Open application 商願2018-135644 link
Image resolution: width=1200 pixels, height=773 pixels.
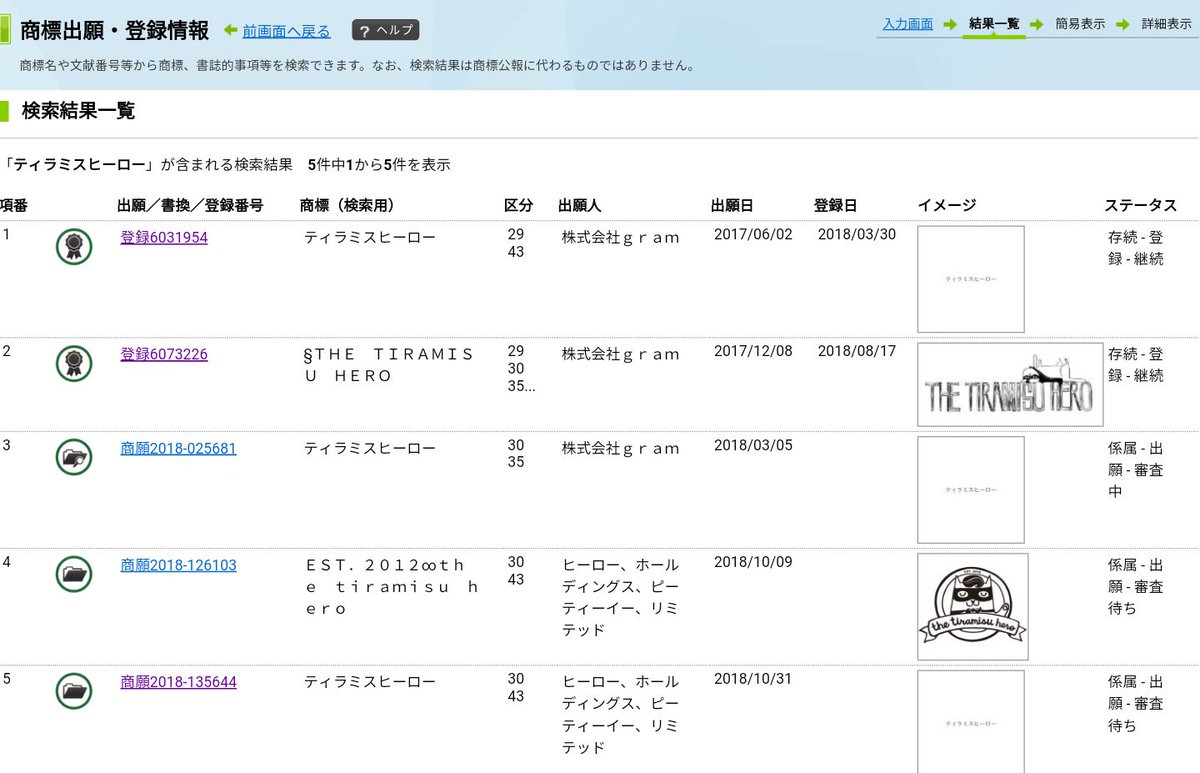click(178, 682)
